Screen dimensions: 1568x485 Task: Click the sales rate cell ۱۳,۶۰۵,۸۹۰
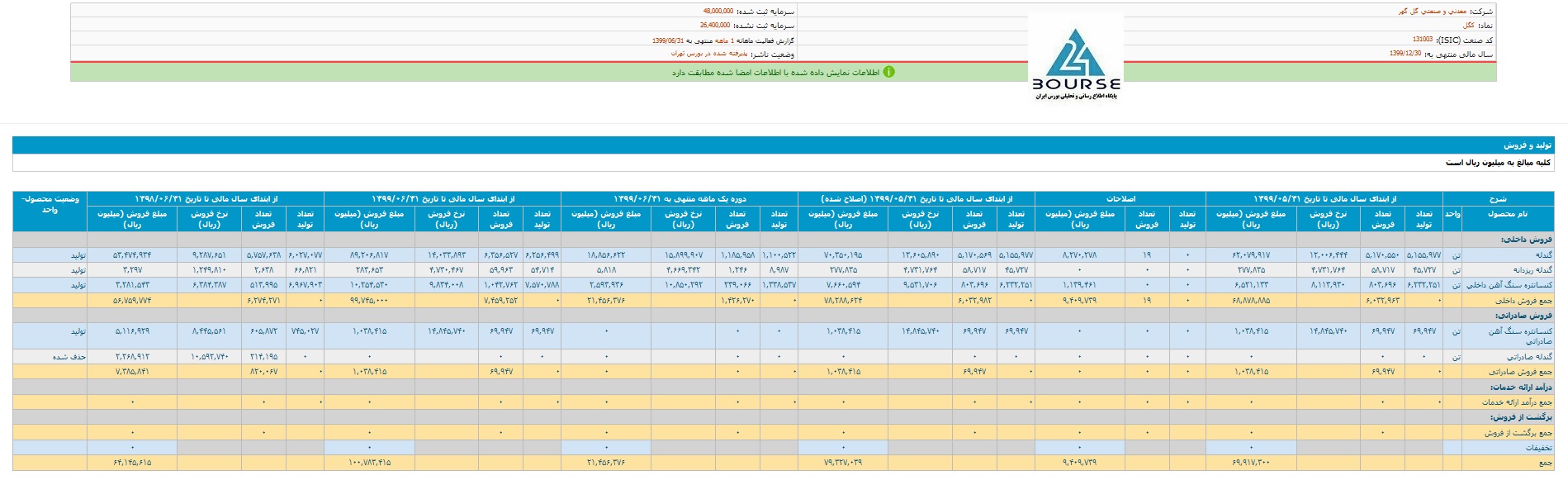coord(920,255)
